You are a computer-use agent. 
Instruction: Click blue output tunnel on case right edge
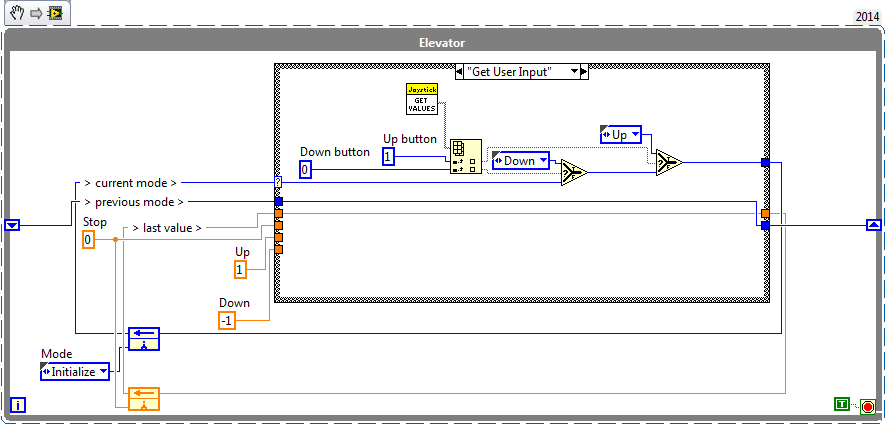(765, 163)
